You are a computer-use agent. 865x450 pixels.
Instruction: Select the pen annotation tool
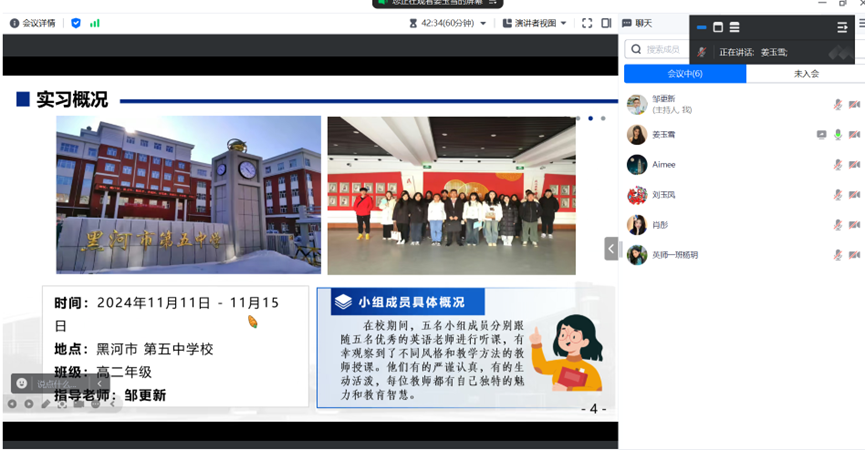point(45,404)
